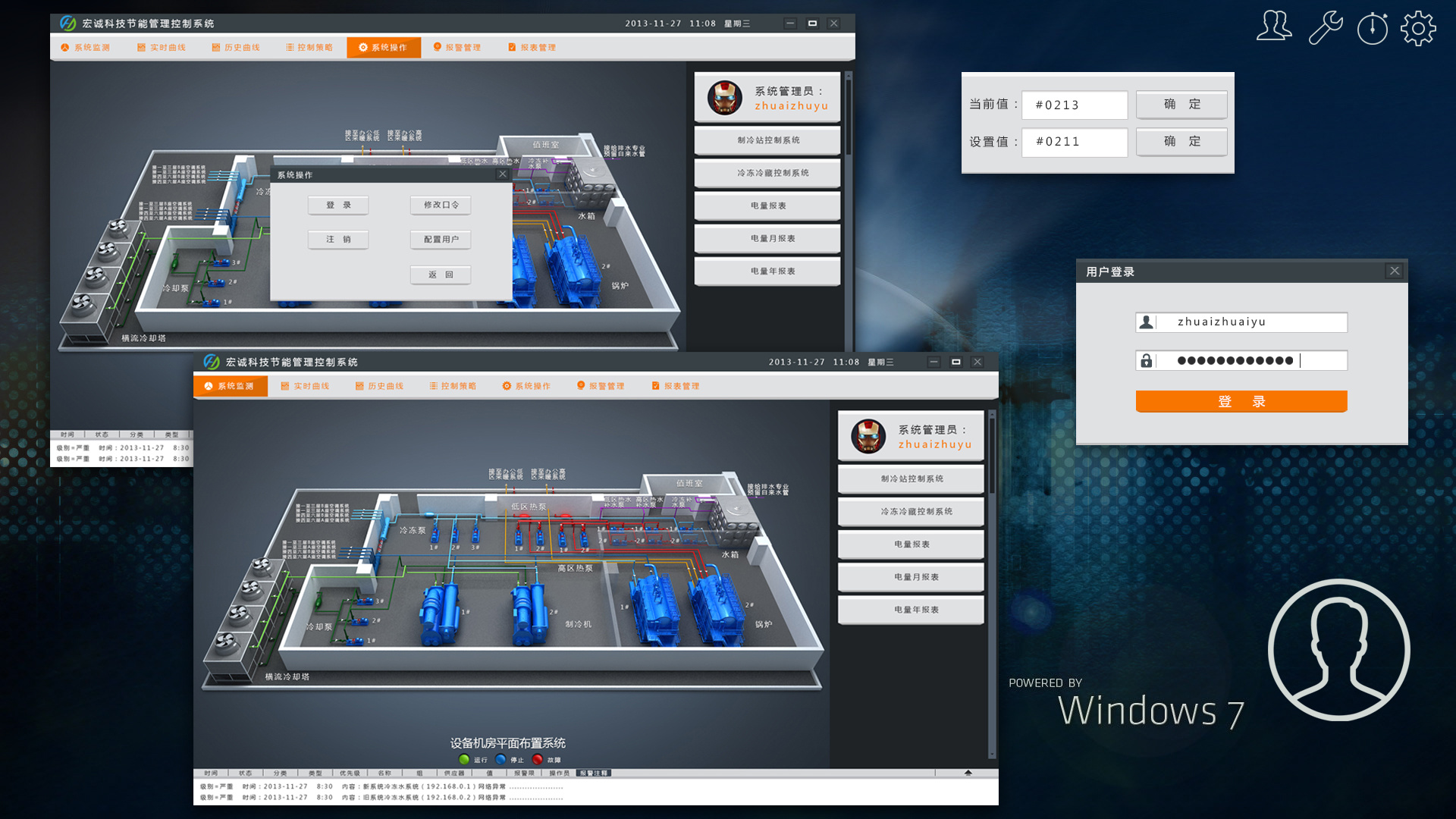Click the username field person icon
The image size is (1456, 819).
(x=1147, y=322)
